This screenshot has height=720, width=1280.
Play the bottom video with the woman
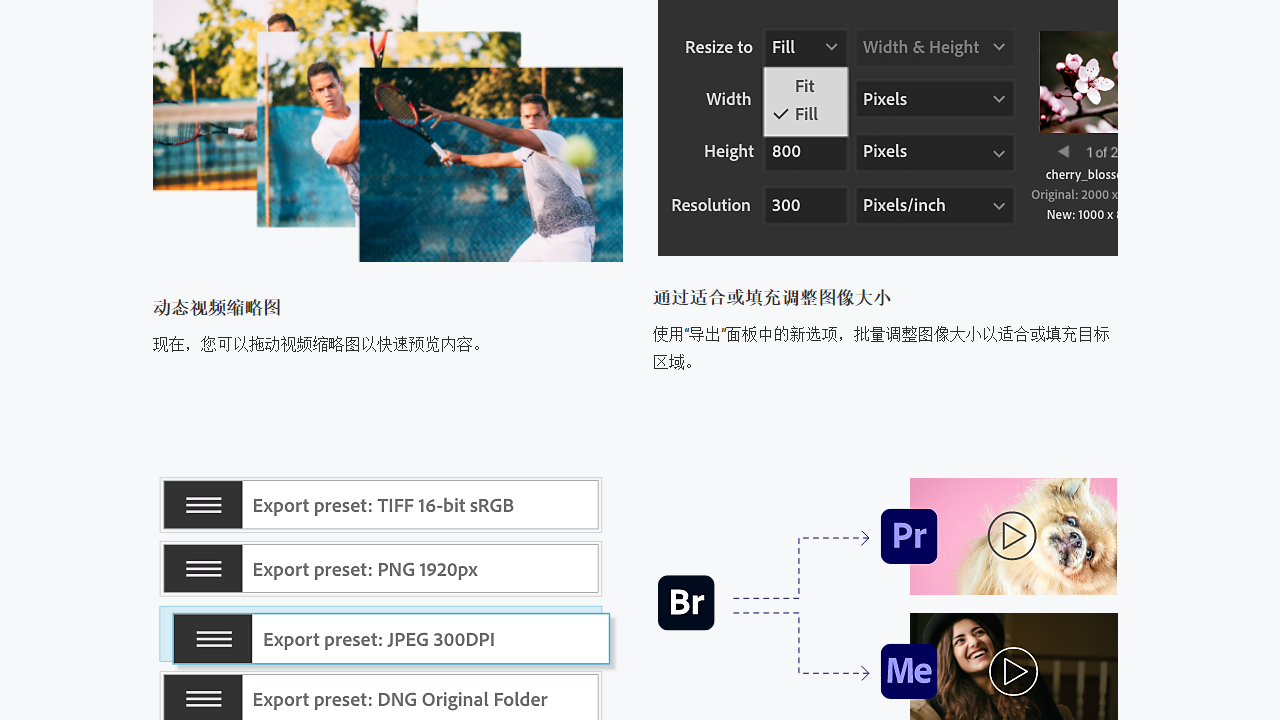coord(1013,671)
